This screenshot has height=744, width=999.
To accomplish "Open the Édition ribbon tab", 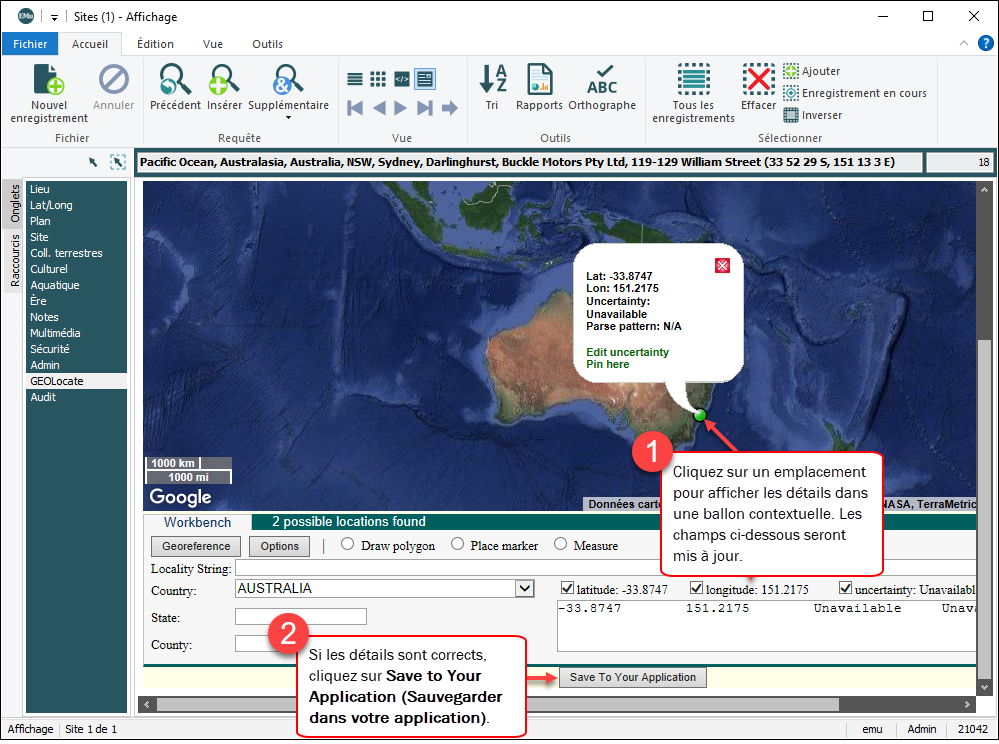I will (155, 44).
